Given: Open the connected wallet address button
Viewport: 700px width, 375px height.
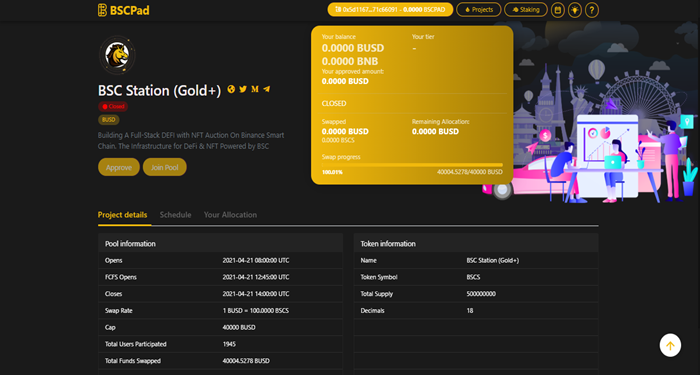Looking at the screenshot, I should coord(390,9).
